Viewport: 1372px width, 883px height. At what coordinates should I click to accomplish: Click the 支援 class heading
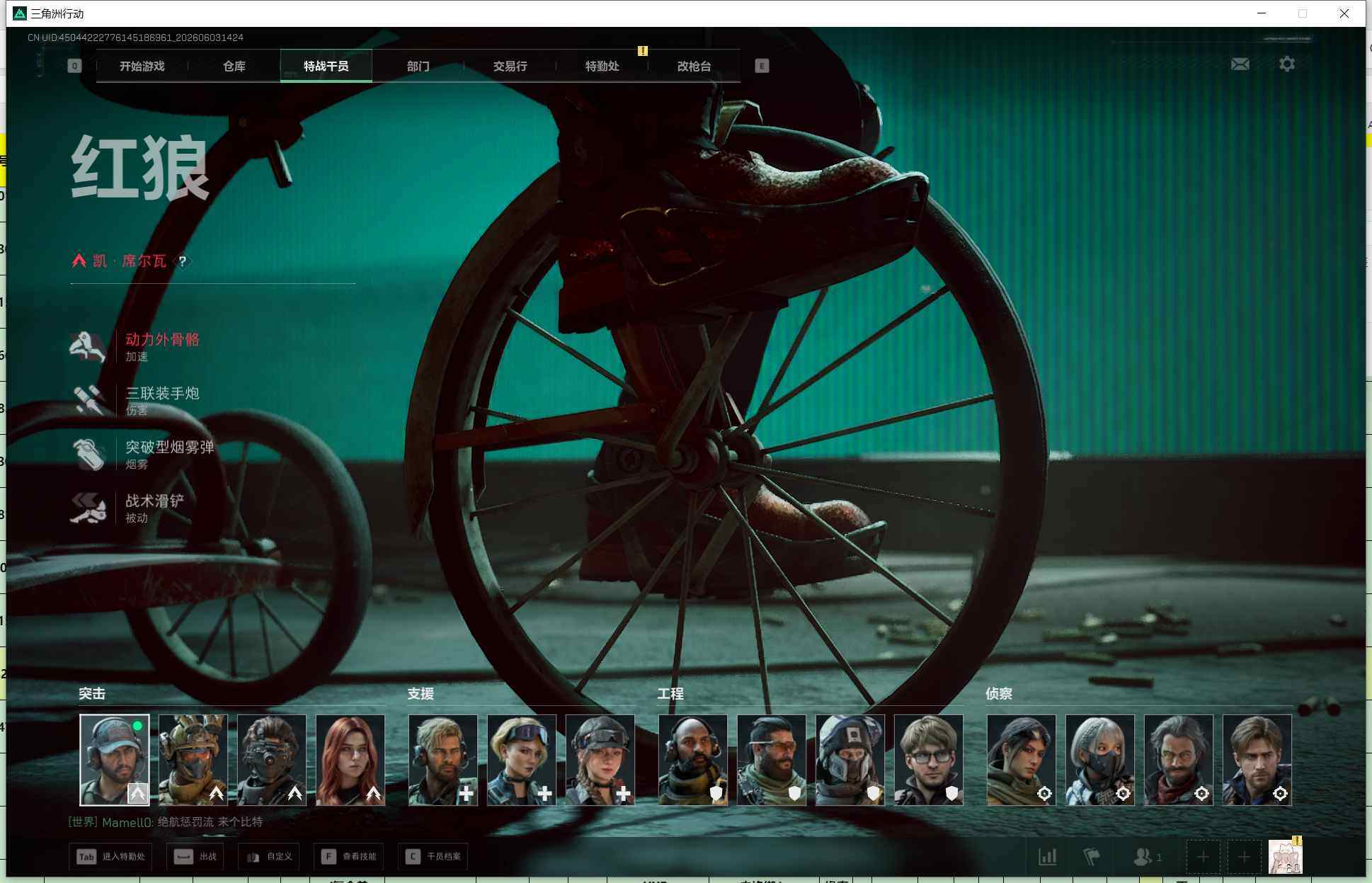click(x=421, y=694)
